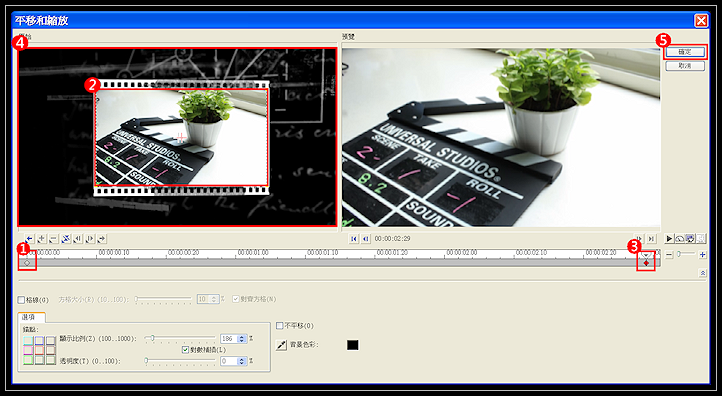Select the start key frame diamond
This screenshot has height=396, width=722.
coord(27,263)
